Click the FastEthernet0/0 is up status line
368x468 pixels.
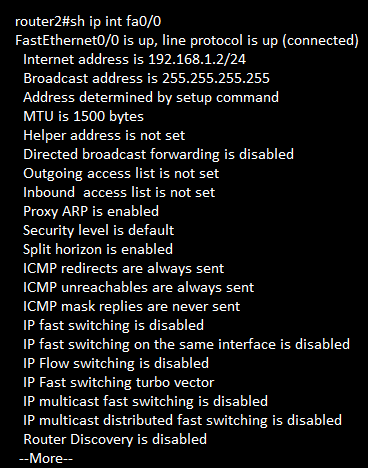(x=187, y=41)
